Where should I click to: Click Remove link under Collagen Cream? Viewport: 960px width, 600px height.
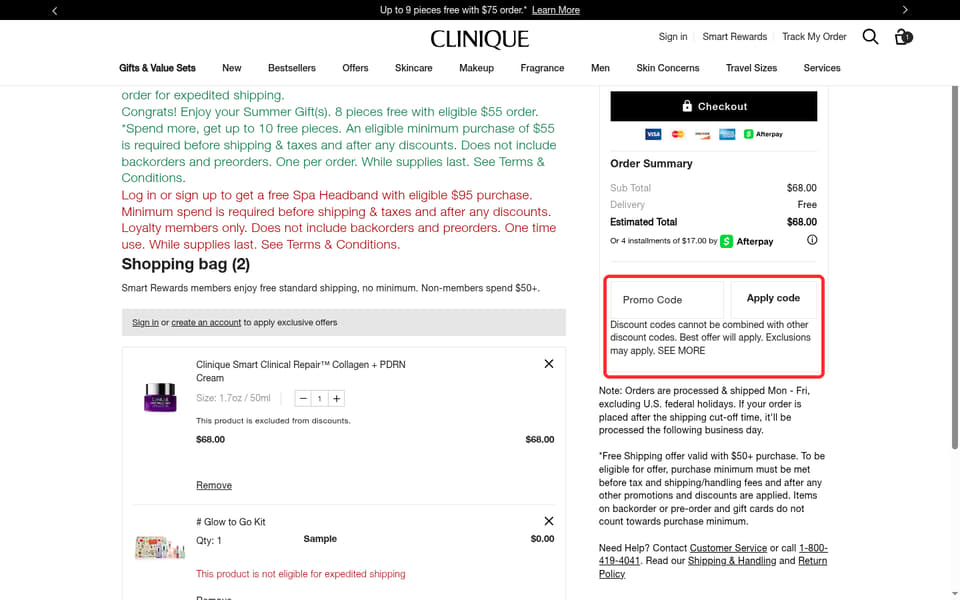tap(214, 485)
